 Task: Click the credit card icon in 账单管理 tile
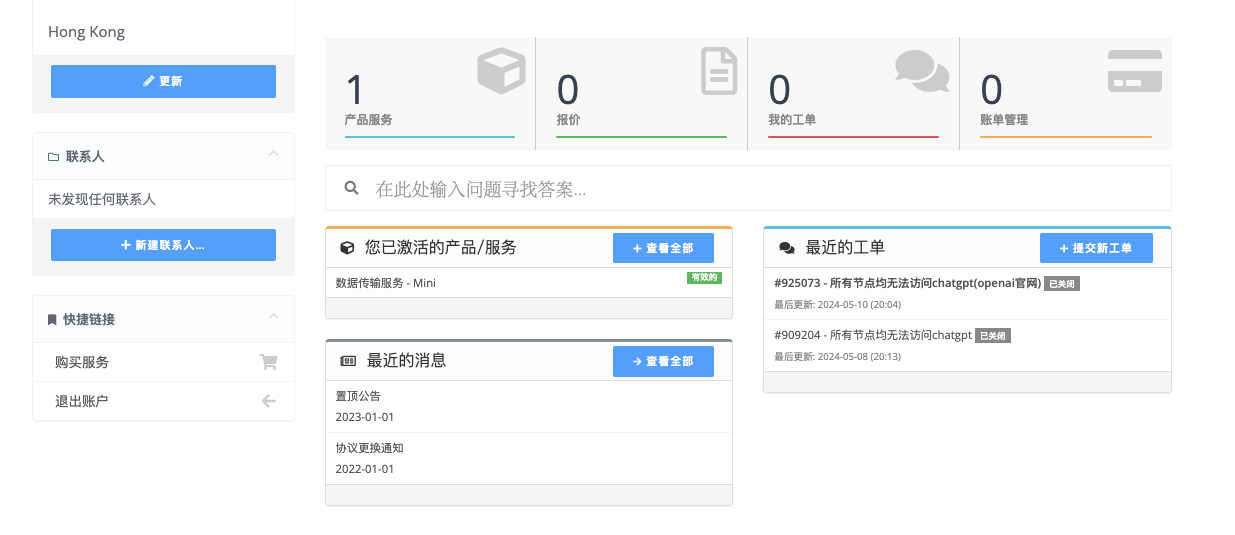(1134, 71)
